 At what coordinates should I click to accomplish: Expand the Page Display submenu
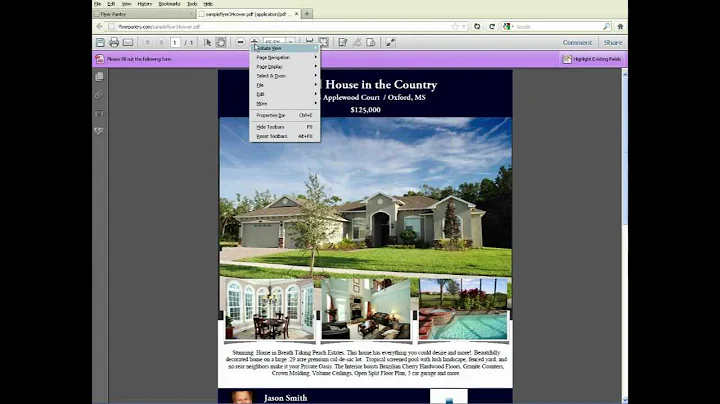coord(285,67)
